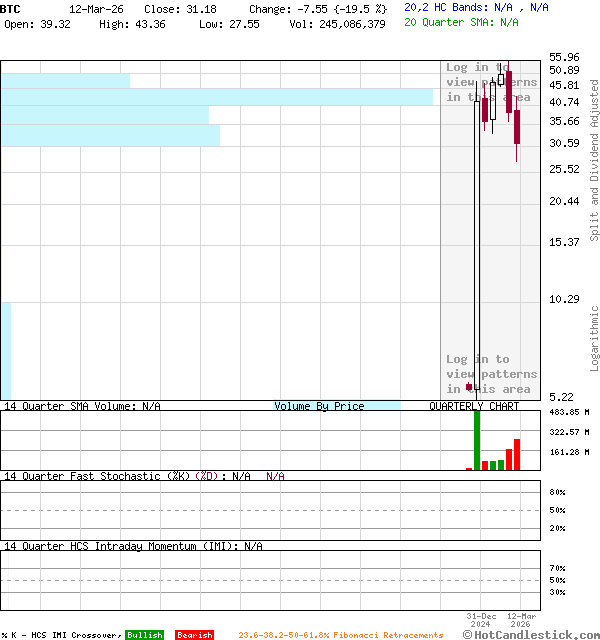The height and width of the screenshot is (640, 600).
Task: Click the BTC ticker symbol
Action: click(x=10, y=8)
